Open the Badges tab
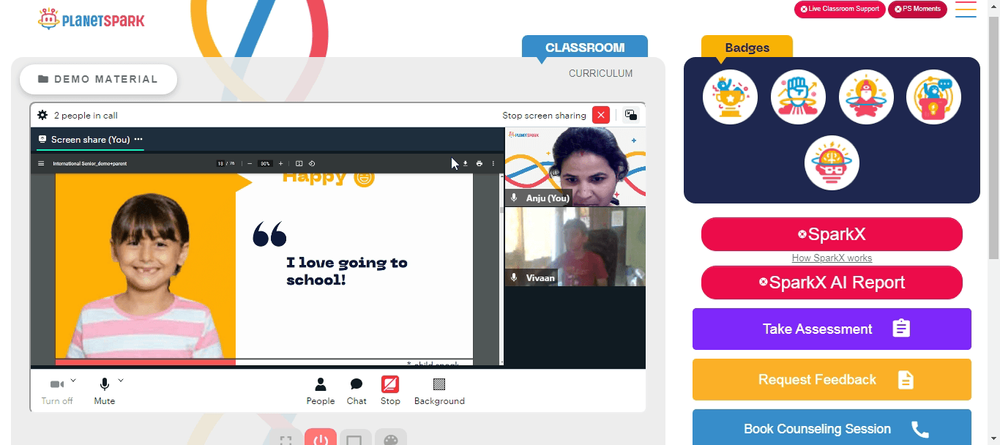Viewport: 1000px width, 445px height. [747, 48]
